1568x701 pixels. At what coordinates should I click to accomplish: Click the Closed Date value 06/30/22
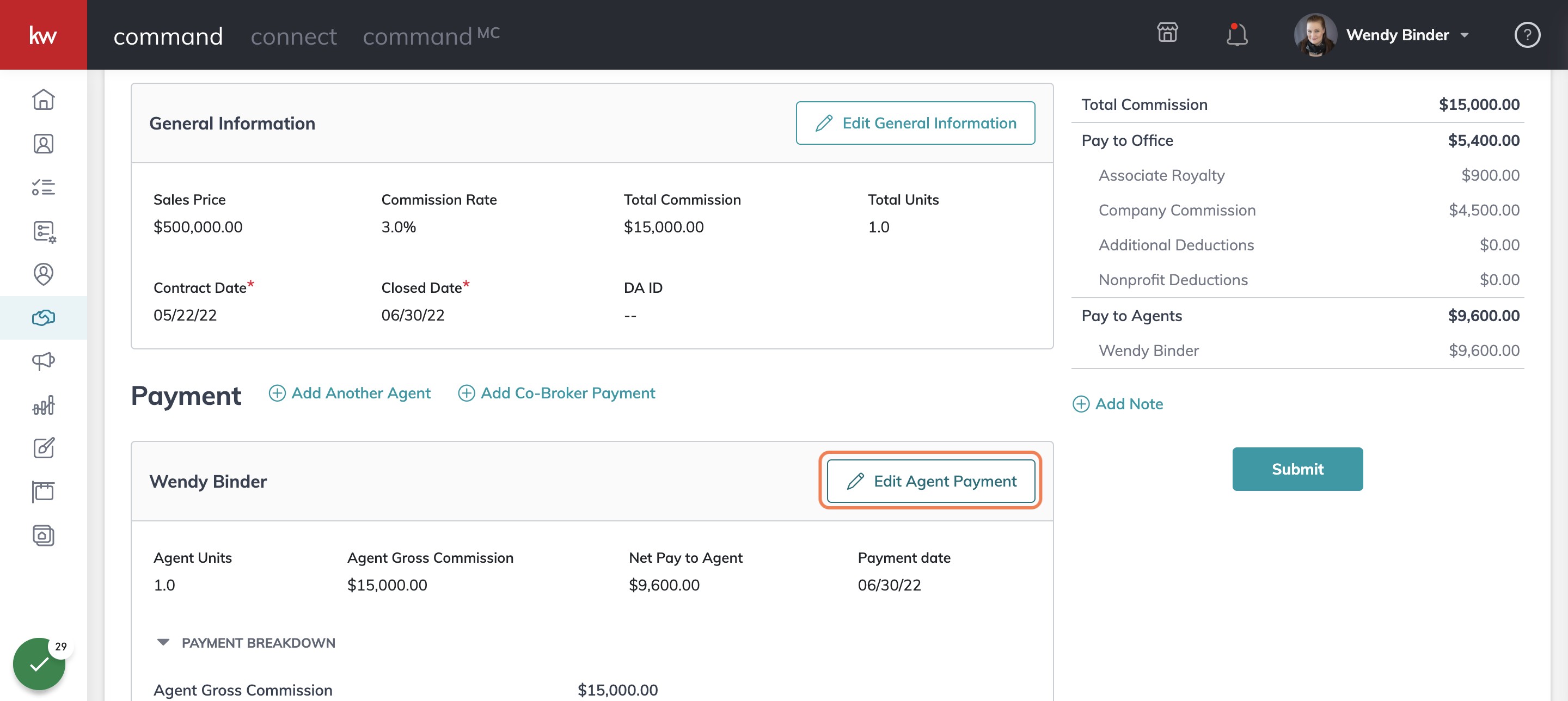(413, 315)
